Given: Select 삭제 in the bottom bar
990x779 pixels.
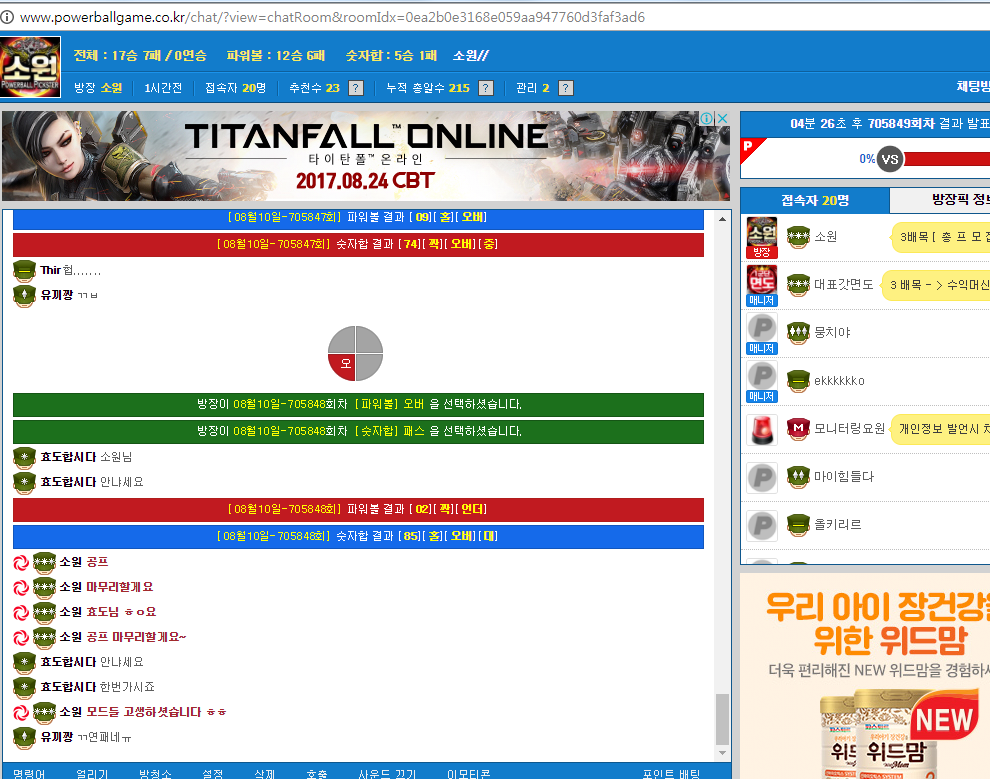Looking at the screenshot, I should [265, 773].
